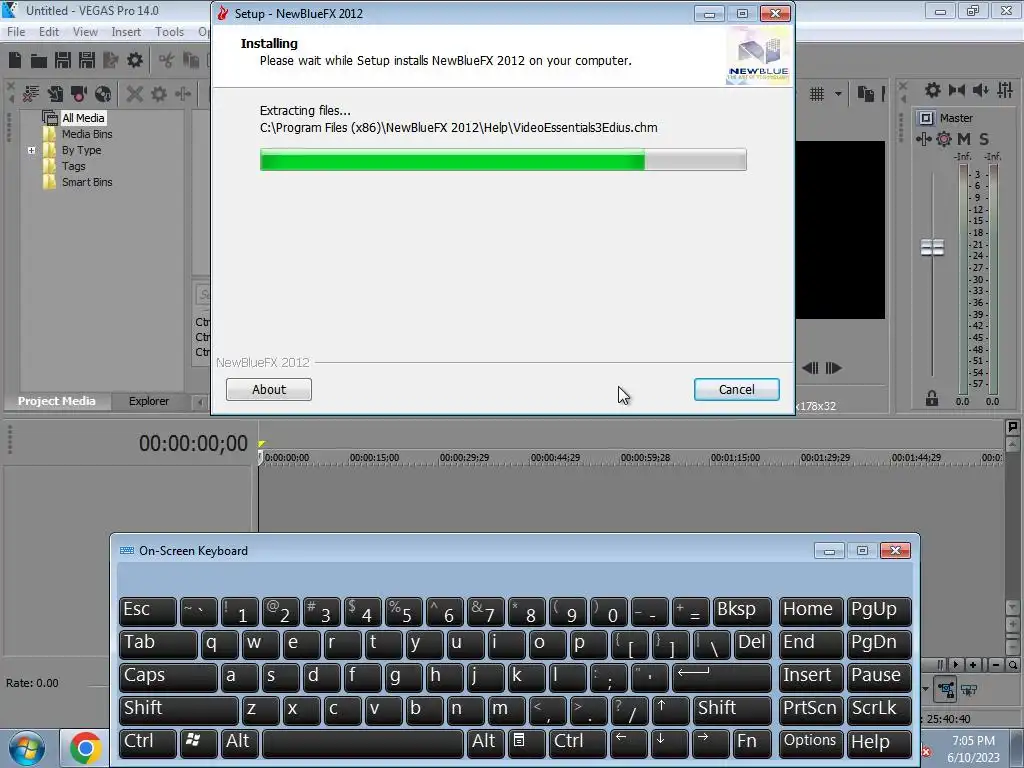Screen dimensions: 1024x768
Task: Expand the By Type tree node
Action: 31,150
